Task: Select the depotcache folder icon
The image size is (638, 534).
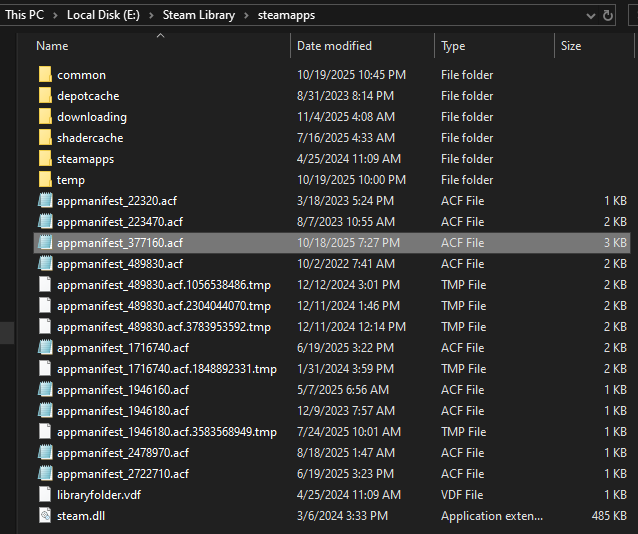Action: point(45,96)
